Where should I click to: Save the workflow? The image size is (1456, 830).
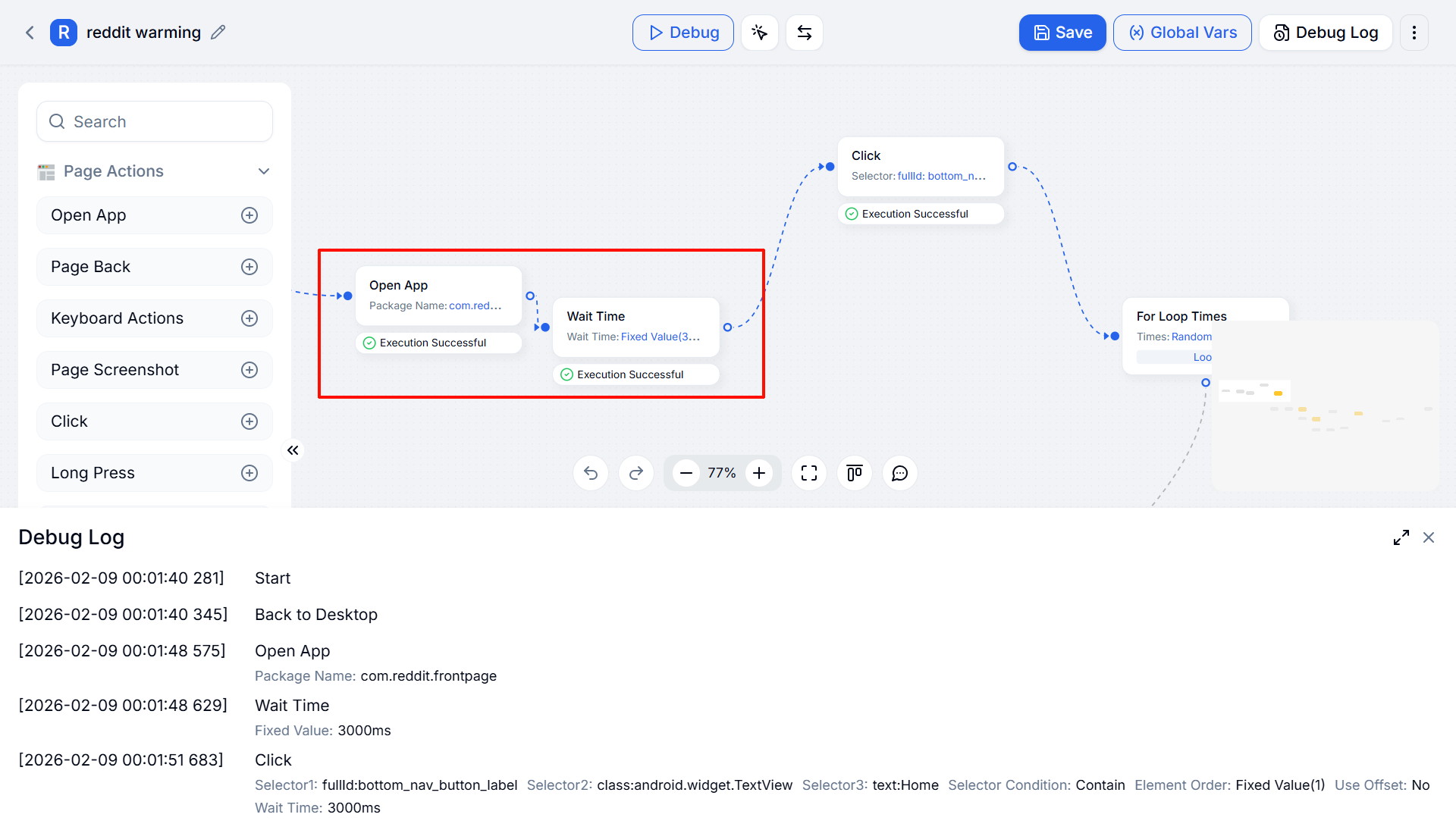(1062, 33)
